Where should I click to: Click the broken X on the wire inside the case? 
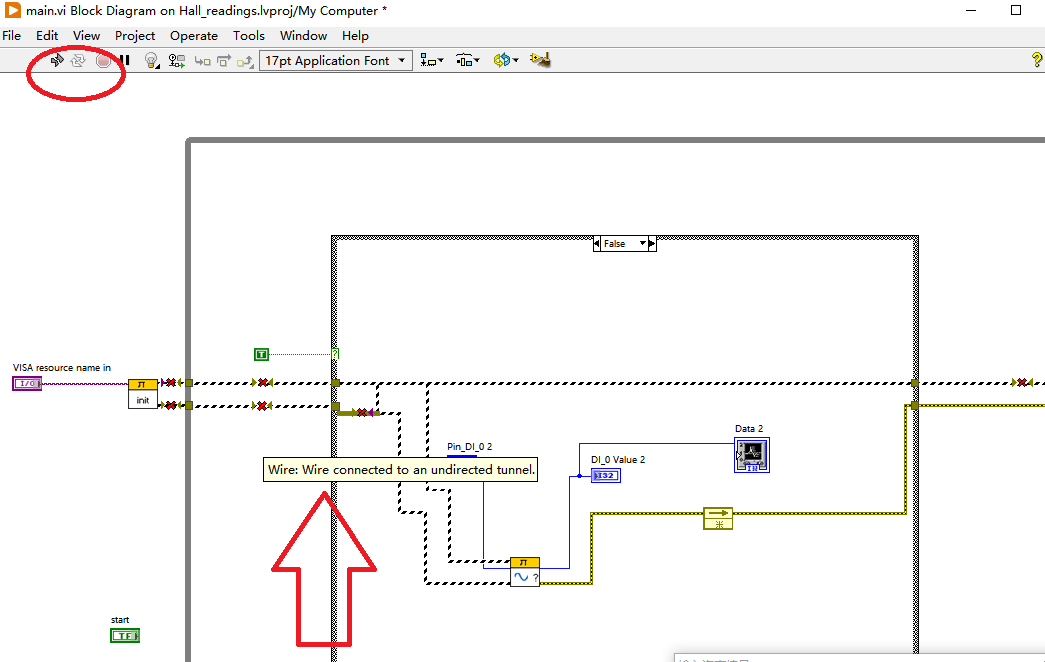362,413
